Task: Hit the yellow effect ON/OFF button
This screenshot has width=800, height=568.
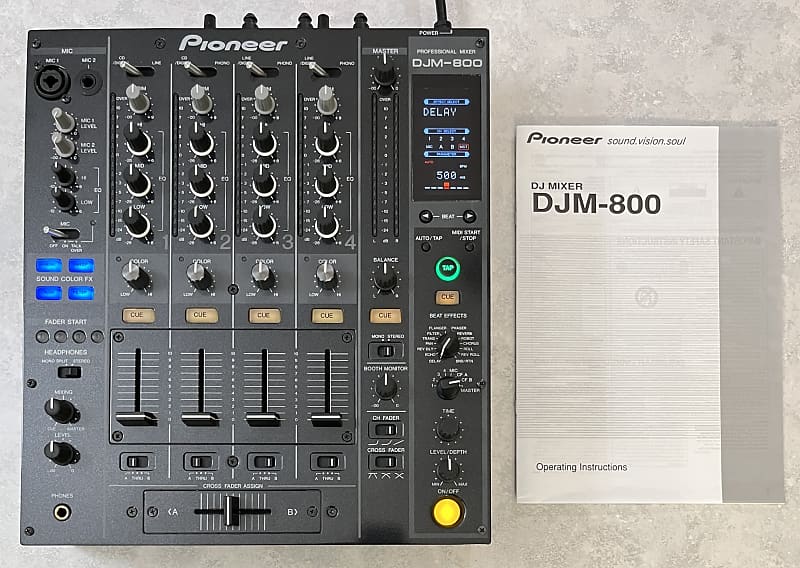Action: coord(447,512)
